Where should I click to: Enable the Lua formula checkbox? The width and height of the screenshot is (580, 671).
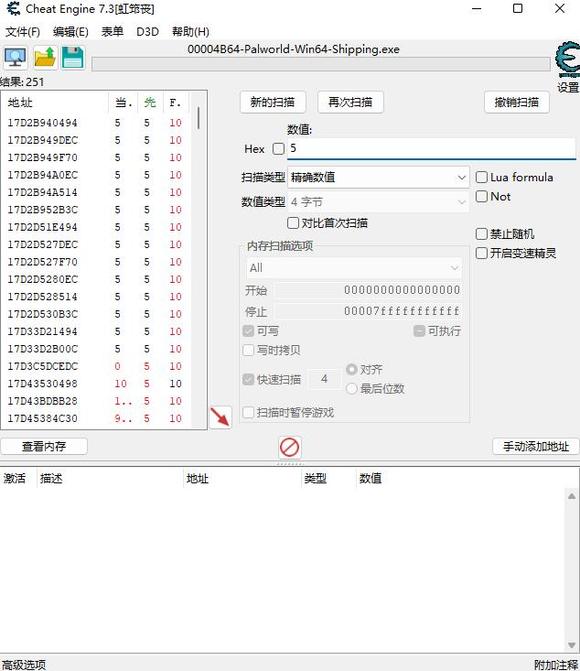click(x=482, y=177)
